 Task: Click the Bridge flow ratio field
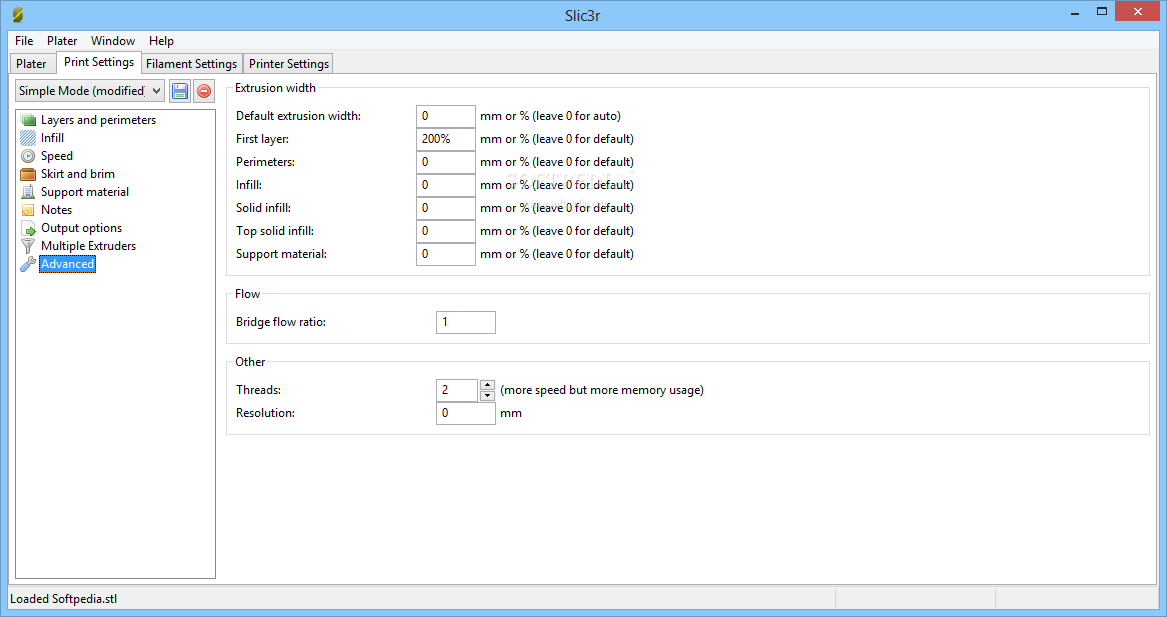click(x=466, y=322)
